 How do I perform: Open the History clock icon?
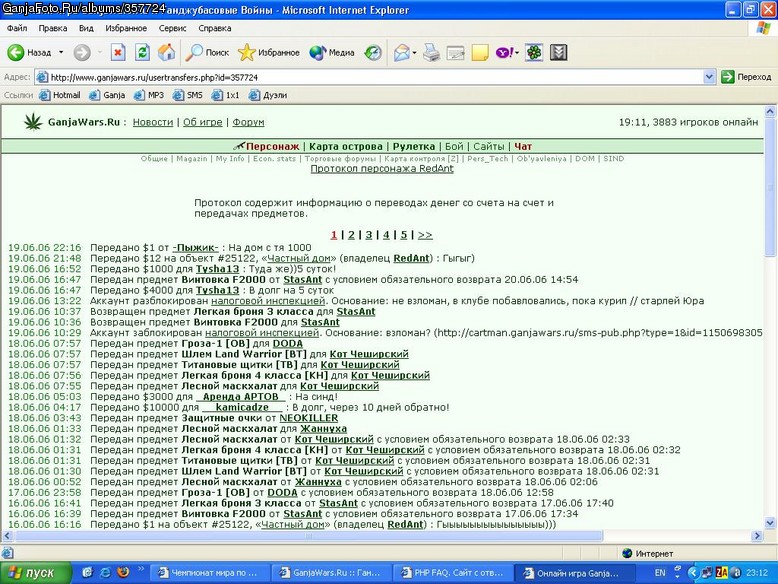(373, 53)
